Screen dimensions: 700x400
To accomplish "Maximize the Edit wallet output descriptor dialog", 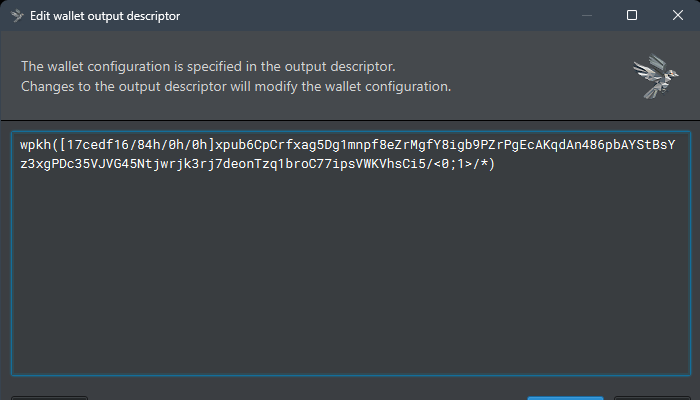I will [632, 15].
